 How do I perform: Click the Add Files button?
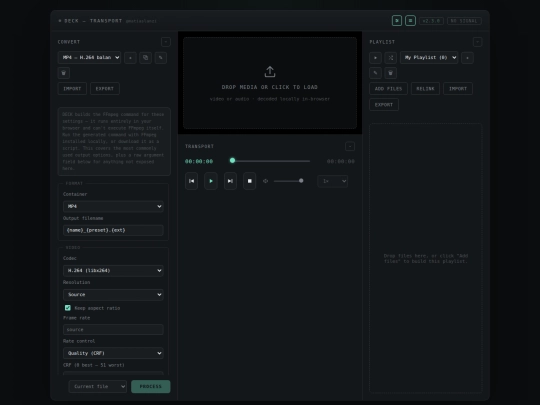click(388, 89)
